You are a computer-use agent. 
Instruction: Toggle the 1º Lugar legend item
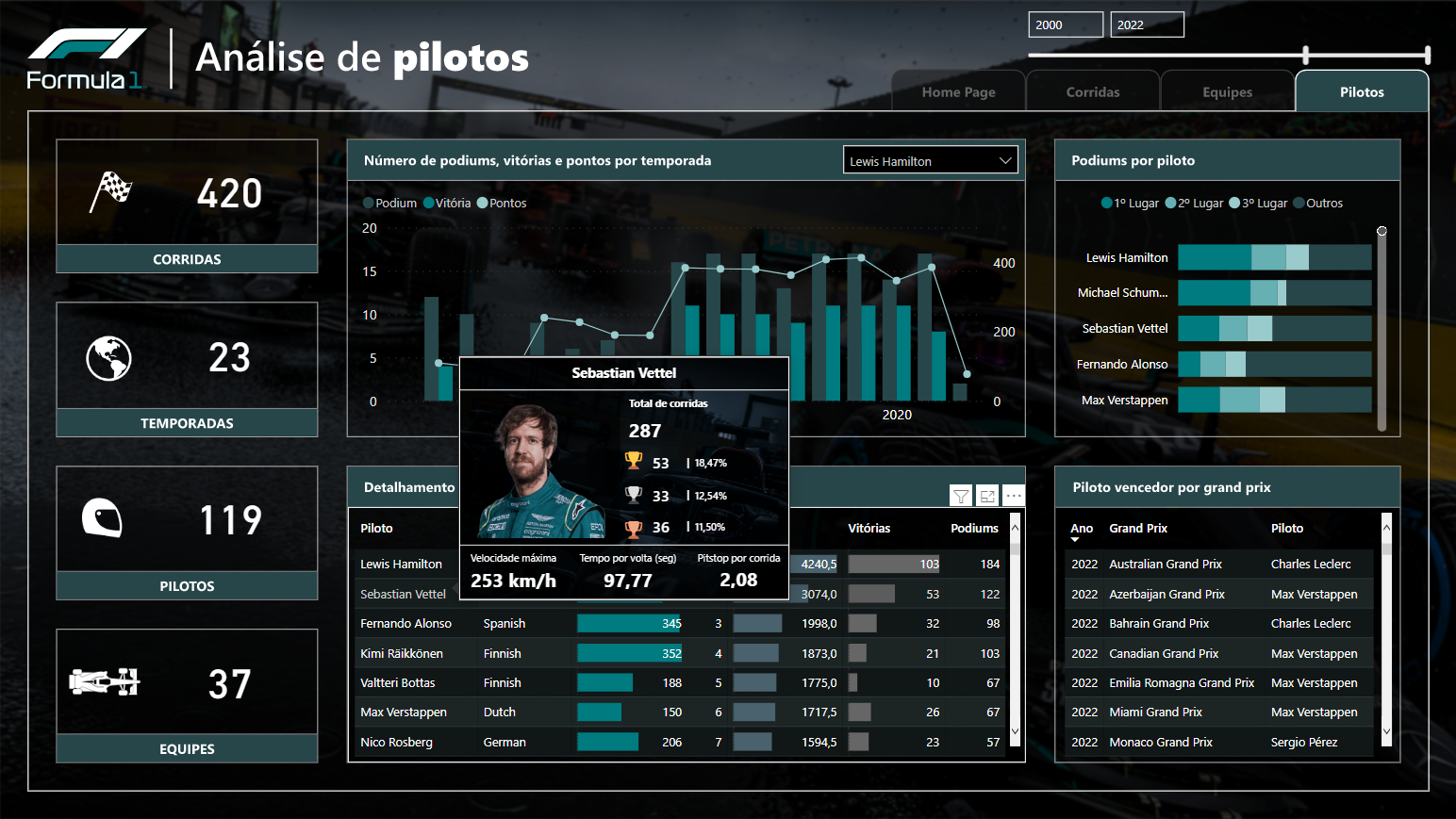pos(1130,203)
